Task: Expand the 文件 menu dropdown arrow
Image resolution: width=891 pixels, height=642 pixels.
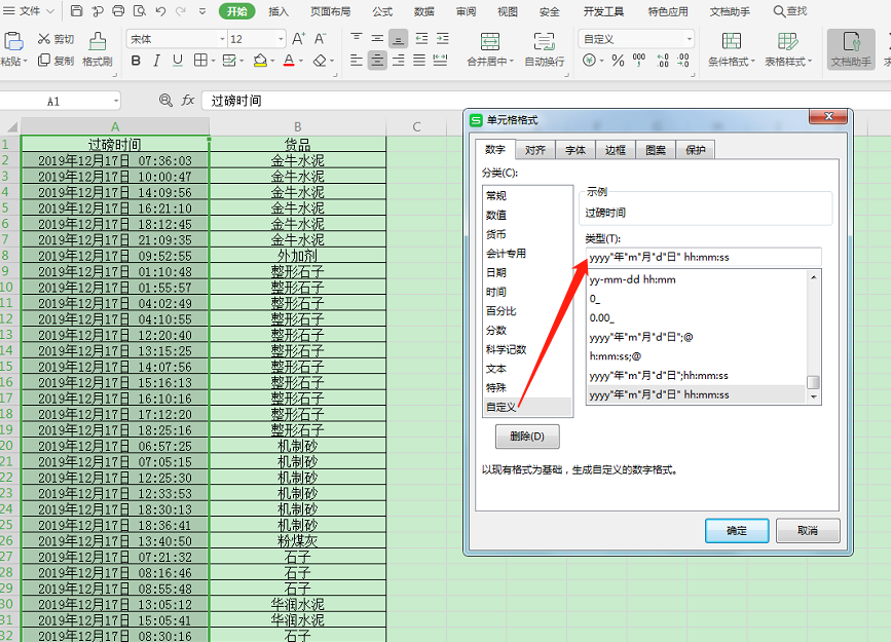Action: 50,11
